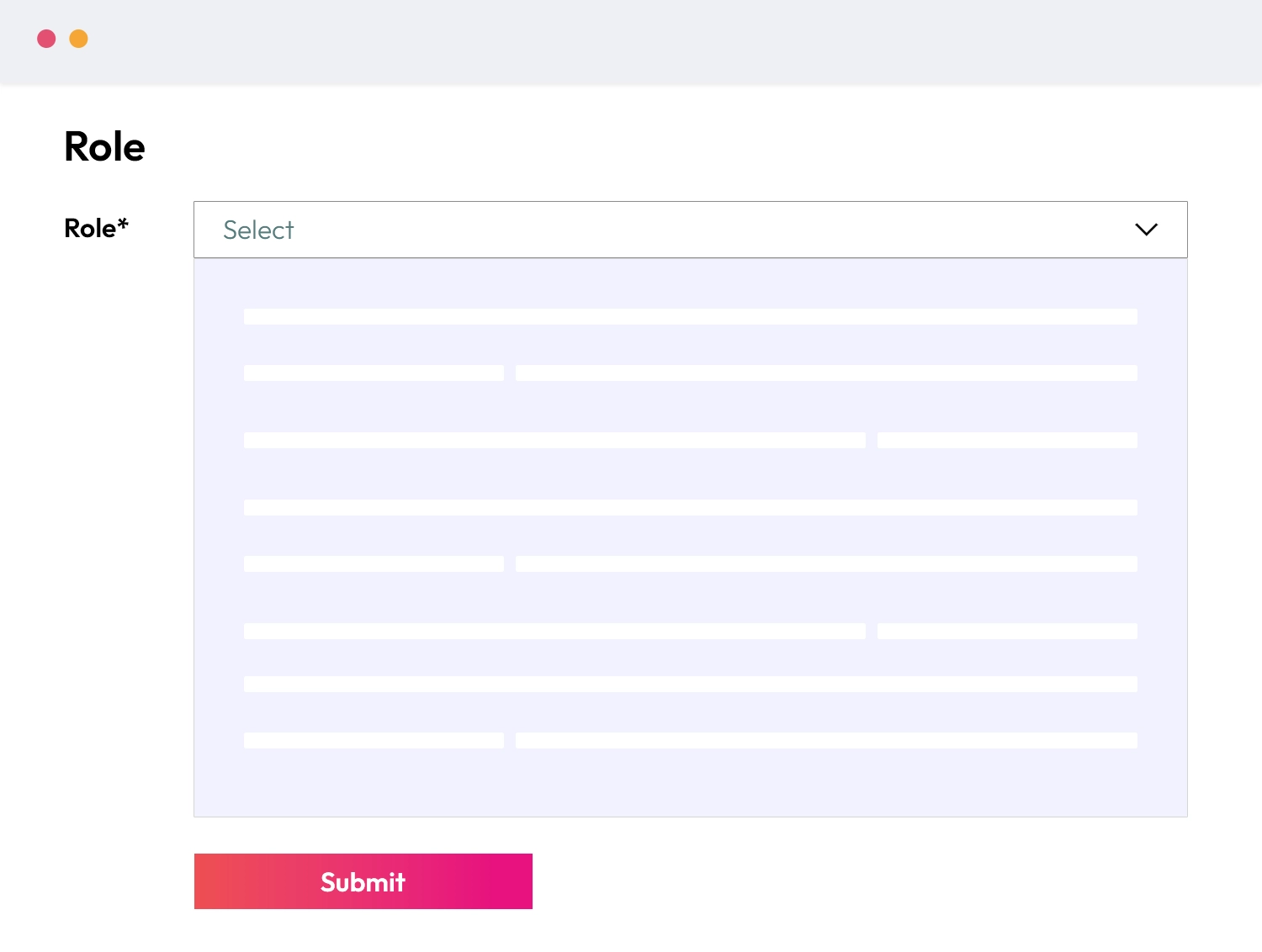Click the orange dot in the title bar
The image size is (1262, 952).
click(78, 39)
